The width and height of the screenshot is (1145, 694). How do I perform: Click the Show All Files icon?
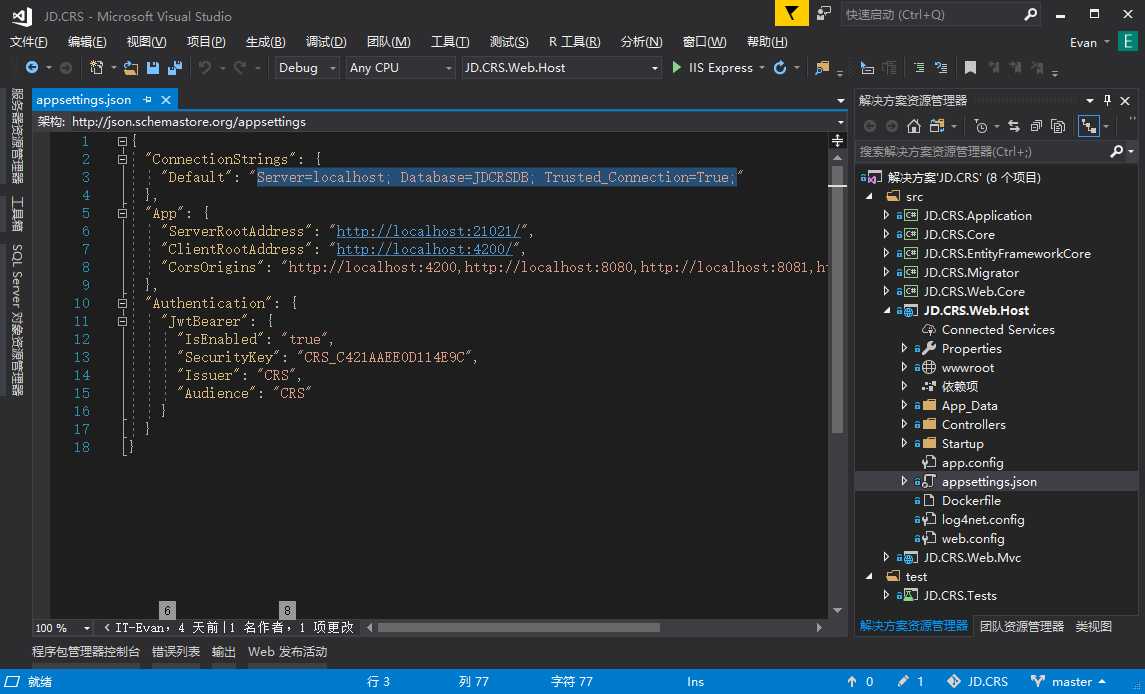(1057, 126)
